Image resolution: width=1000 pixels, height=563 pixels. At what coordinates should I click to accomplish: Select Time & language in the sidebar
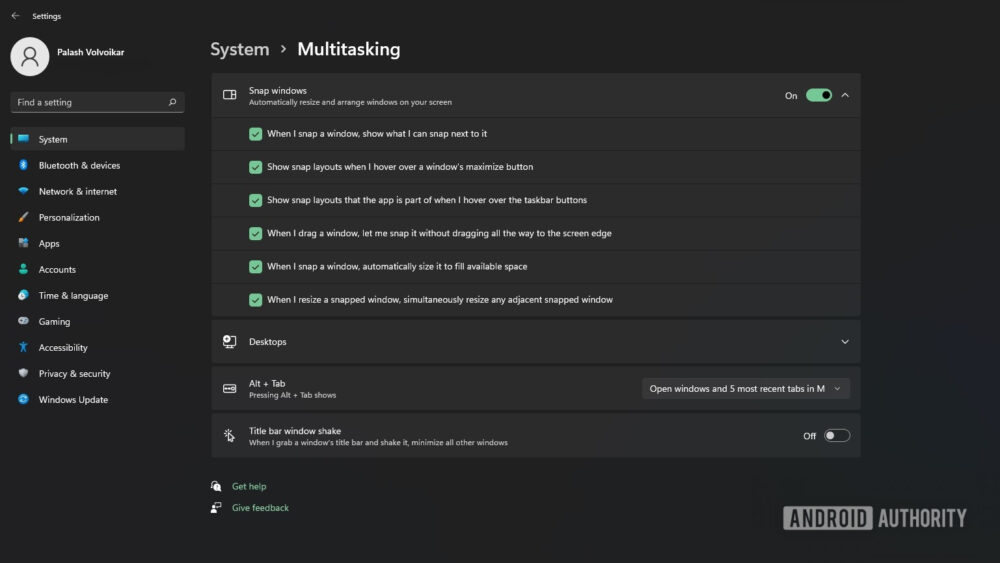(73, 295)
